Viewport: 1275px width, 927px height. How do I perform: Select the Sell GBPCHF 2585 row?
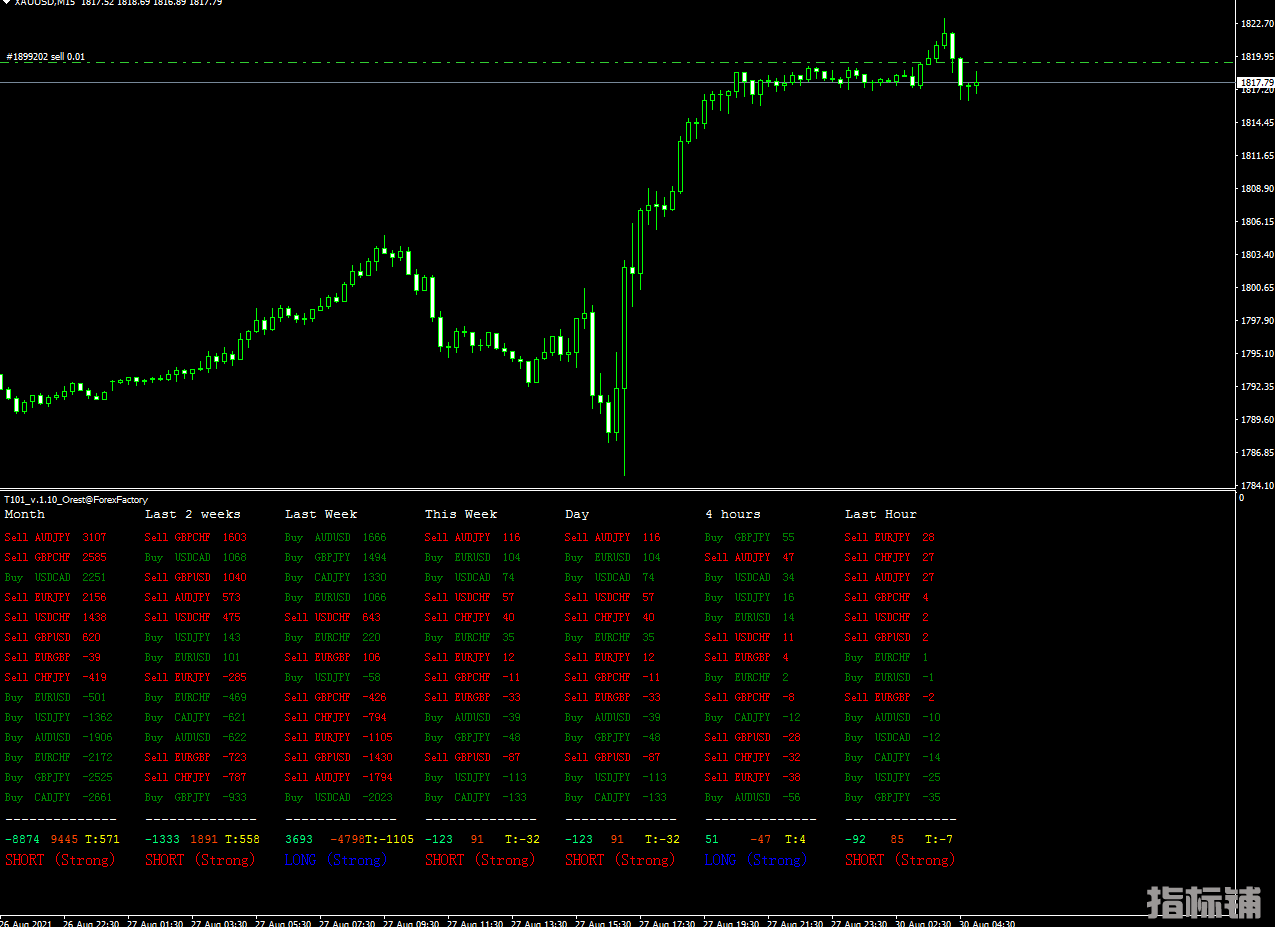coord(56,557)
